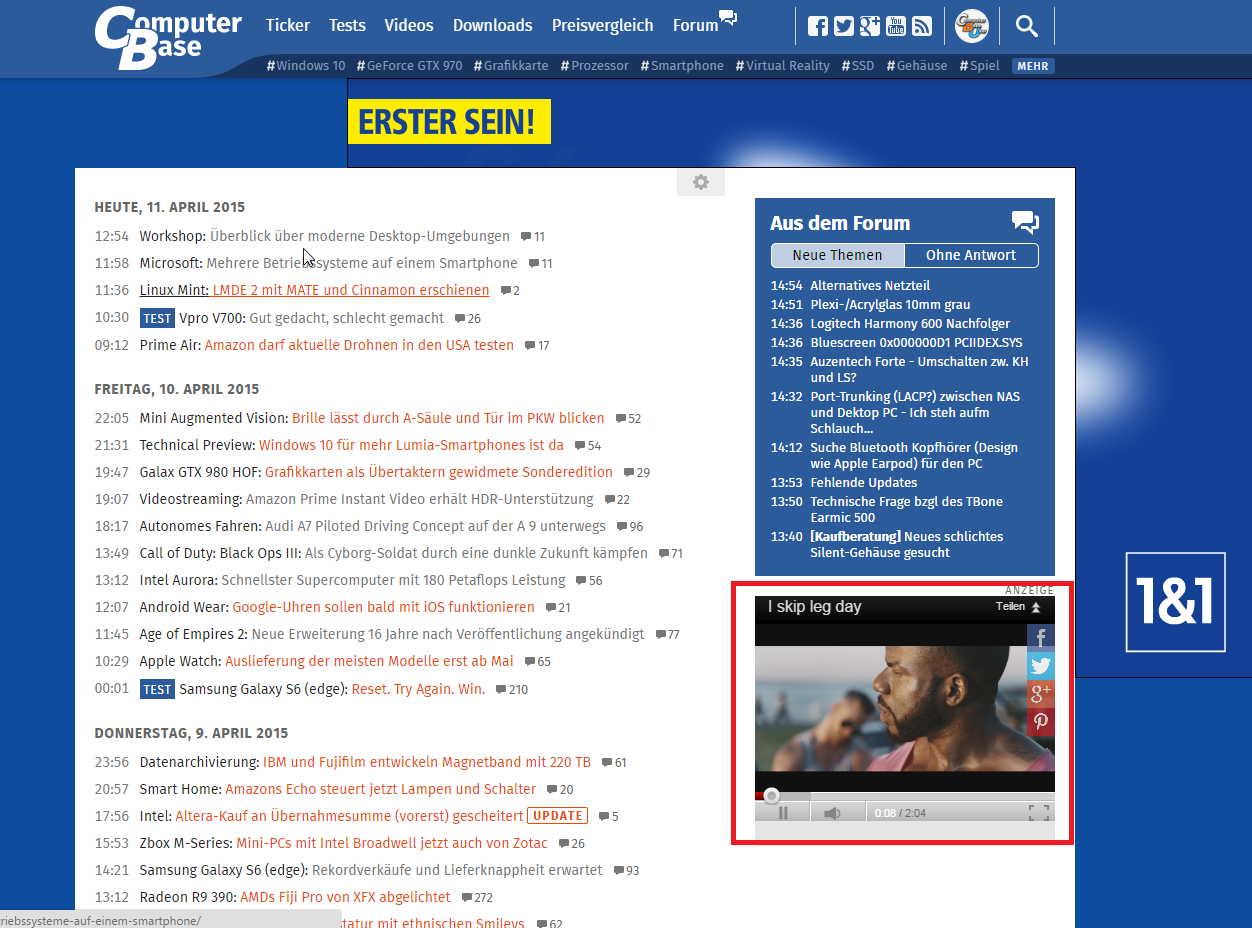Open the #Smartphone tag link

pos(682,66)
